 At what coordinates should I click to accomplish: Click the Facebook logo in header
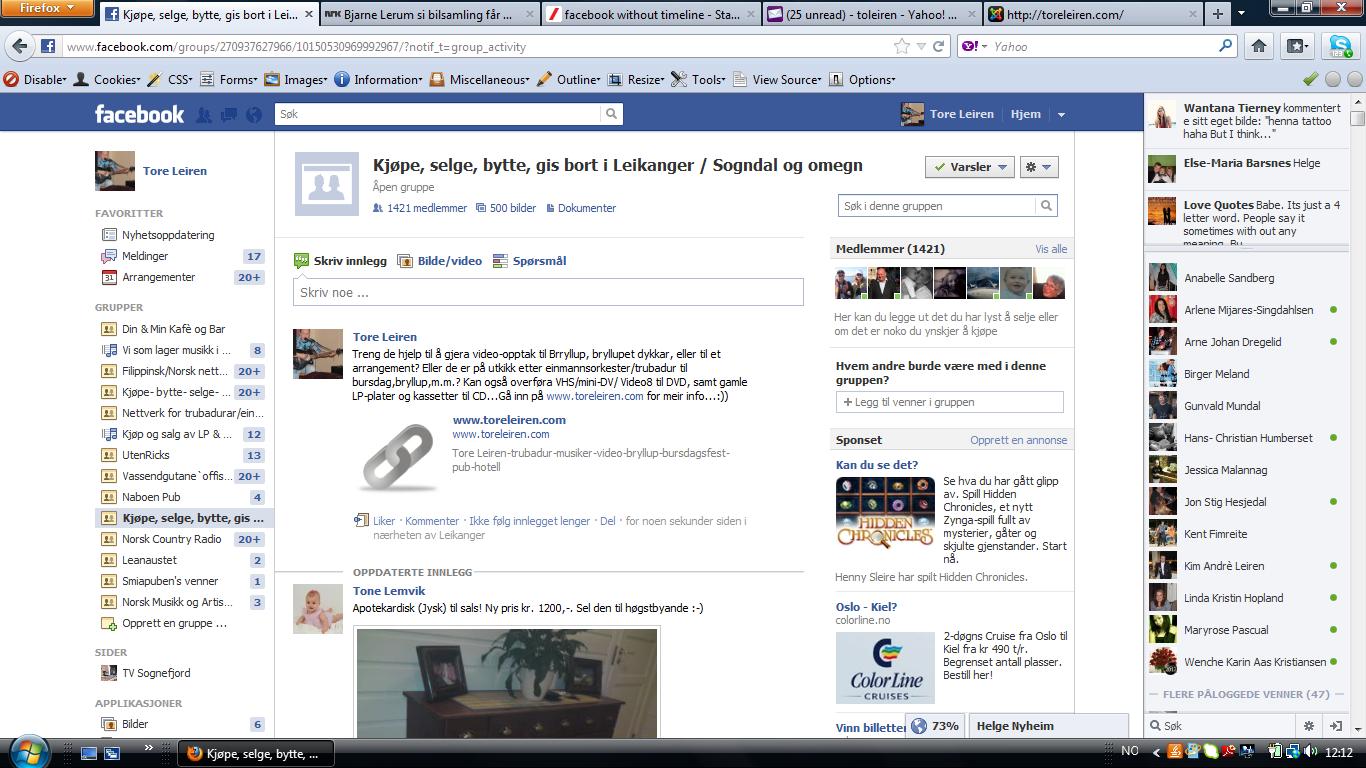tap(139, 114)
